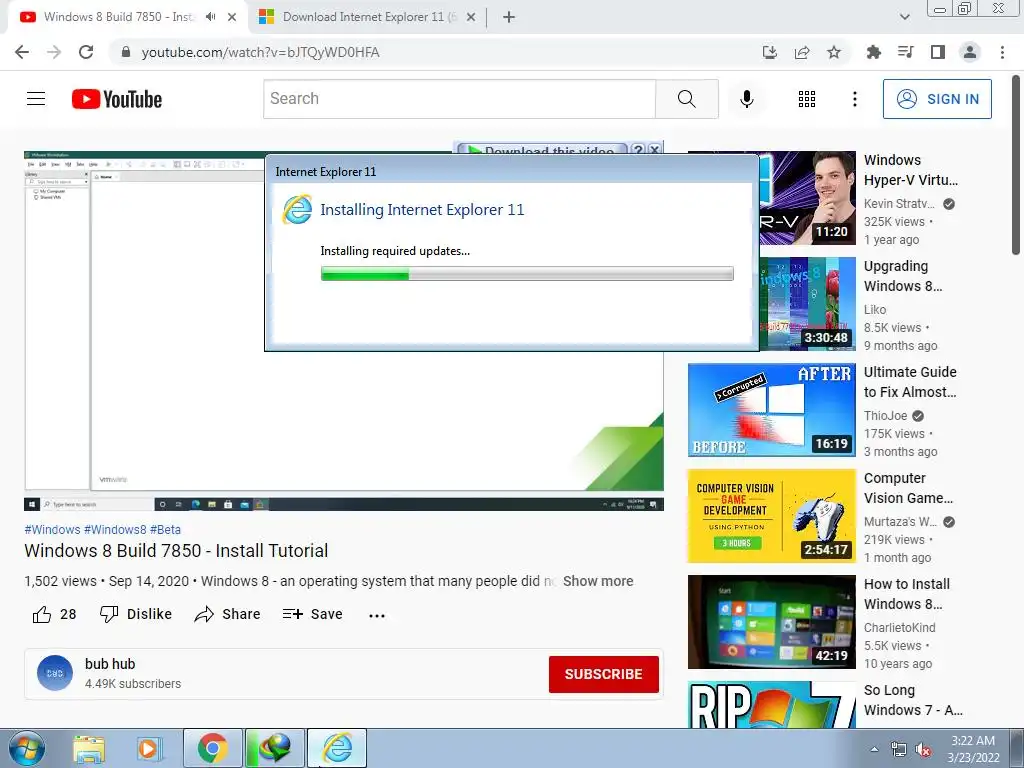Open a new browser tab
This screenshot has width=1024, height=768.
[509, 17]
